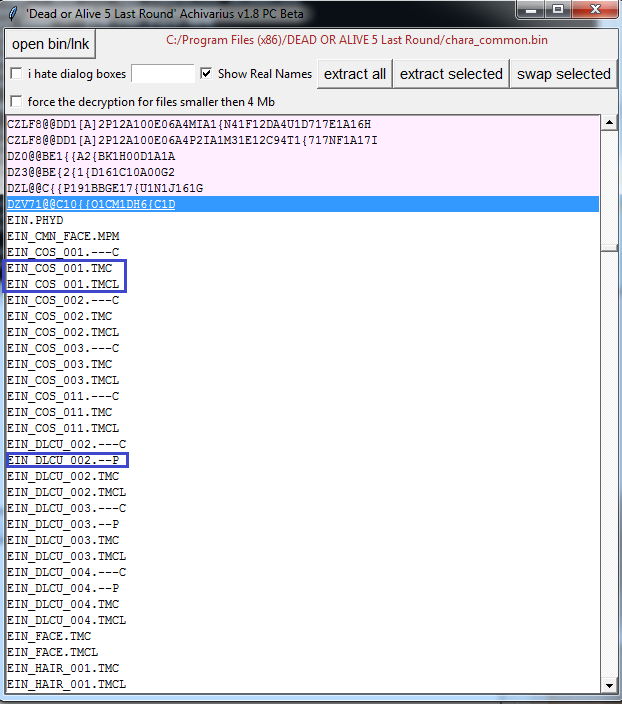The height and width of the screenshot is (704, 622).
Task: Enable the 'i hate dialog boxes' checkbox
Action: 16,74
